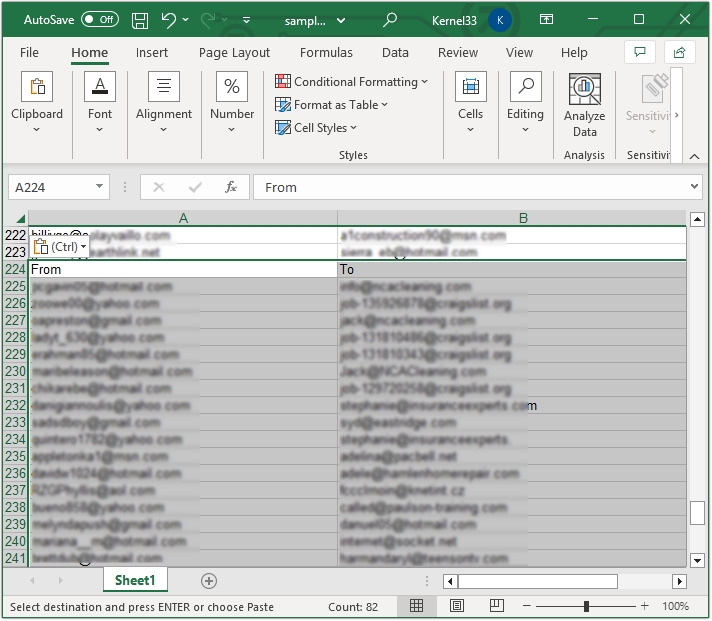712x621 pixels.
Task: Open the Comments pane icon
Action: pyautogui.click(x=640, y=52)
